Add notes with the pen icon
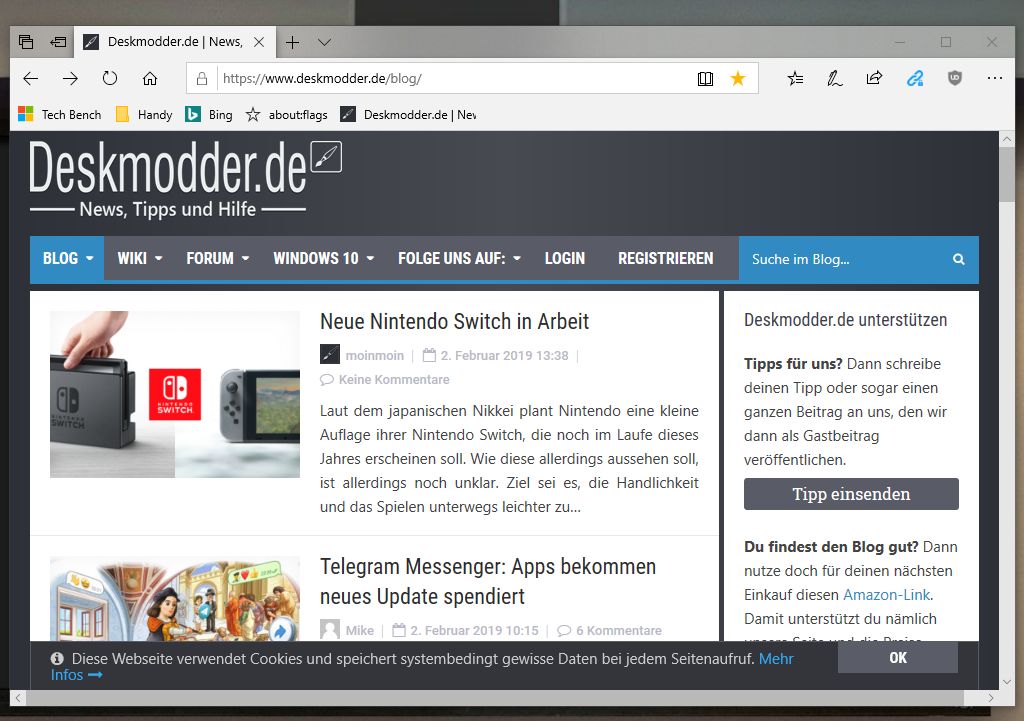1024x721 pixels. (x=835, y=78)
